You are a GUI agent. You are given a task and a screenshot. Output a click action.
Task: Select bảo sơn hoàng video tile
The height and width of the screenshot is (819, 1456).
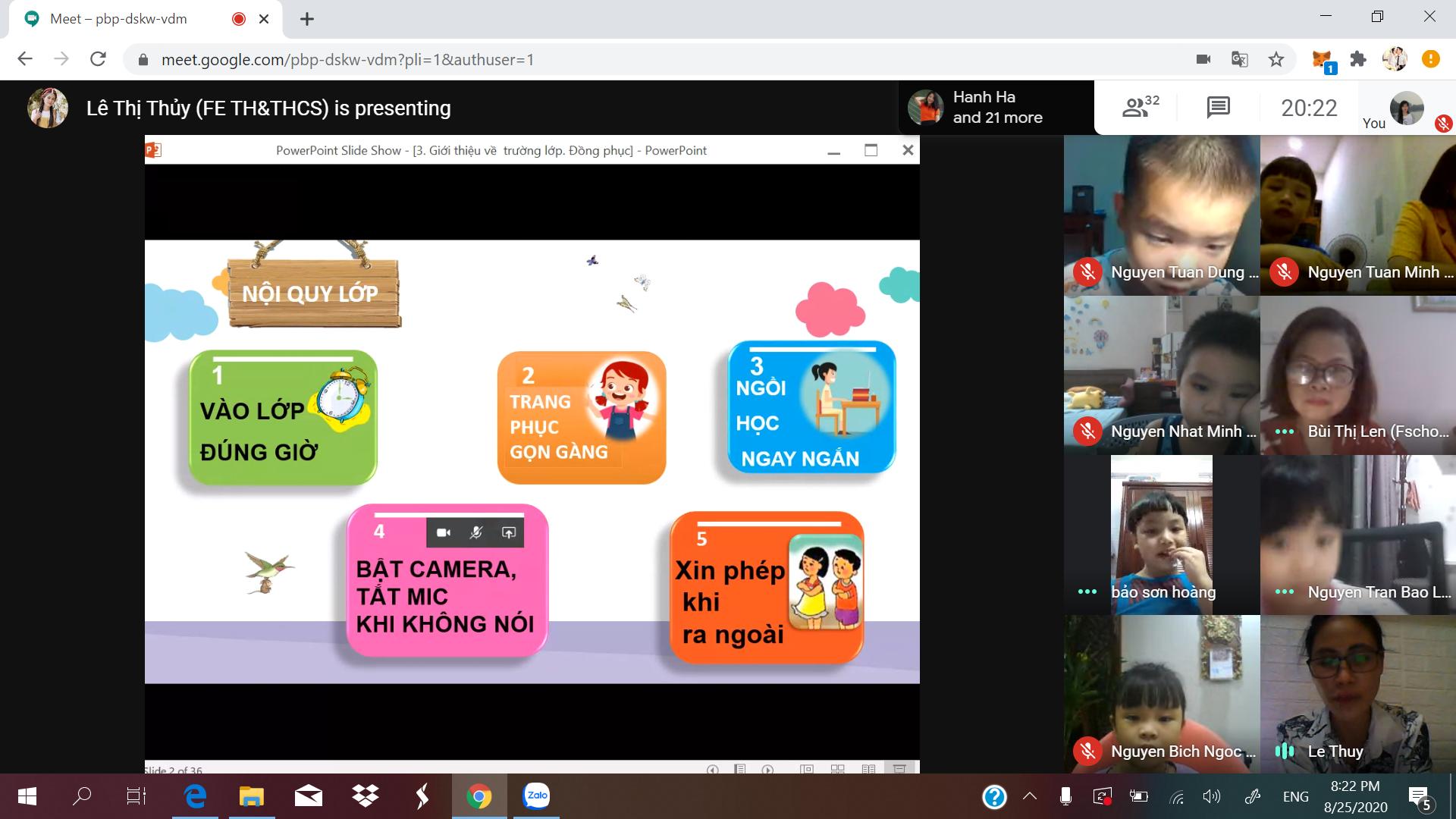pos(1161,535)
